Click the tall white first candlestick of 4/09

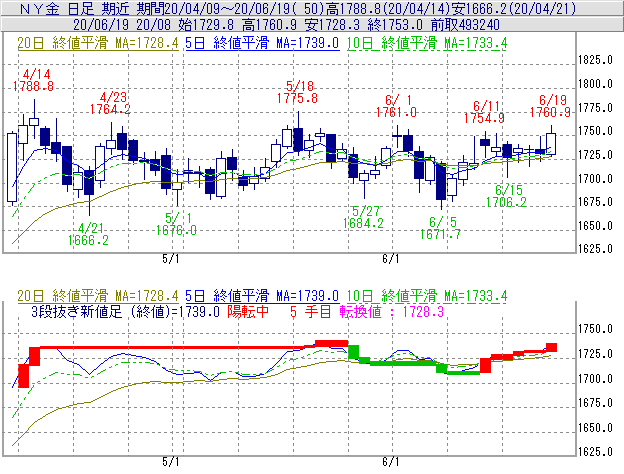[x=12, y=168]
